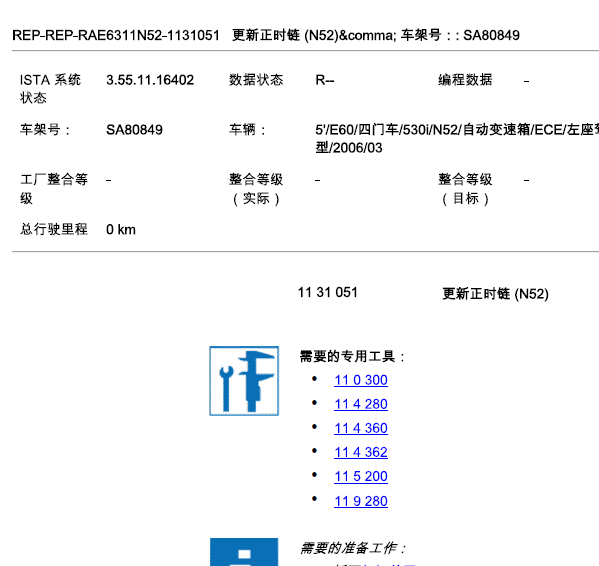Select the 整合等级（实际）label
Image resolution: width=599 pixels, height=566 pixels.
point(256,189)
